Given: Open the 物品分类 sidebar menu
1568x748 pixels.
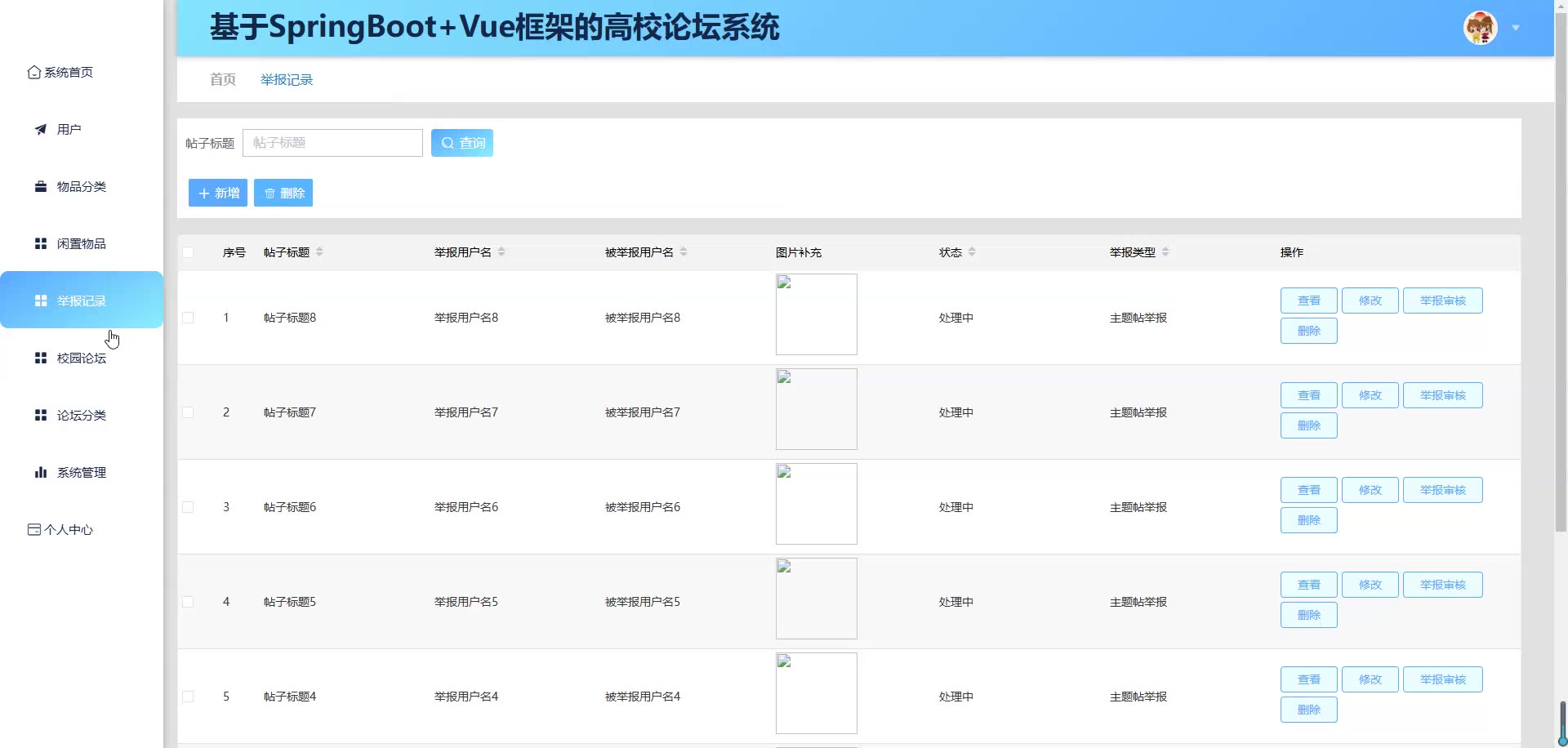Looking at the screenshot, I should pyautogui.click(x=82, y=187).
